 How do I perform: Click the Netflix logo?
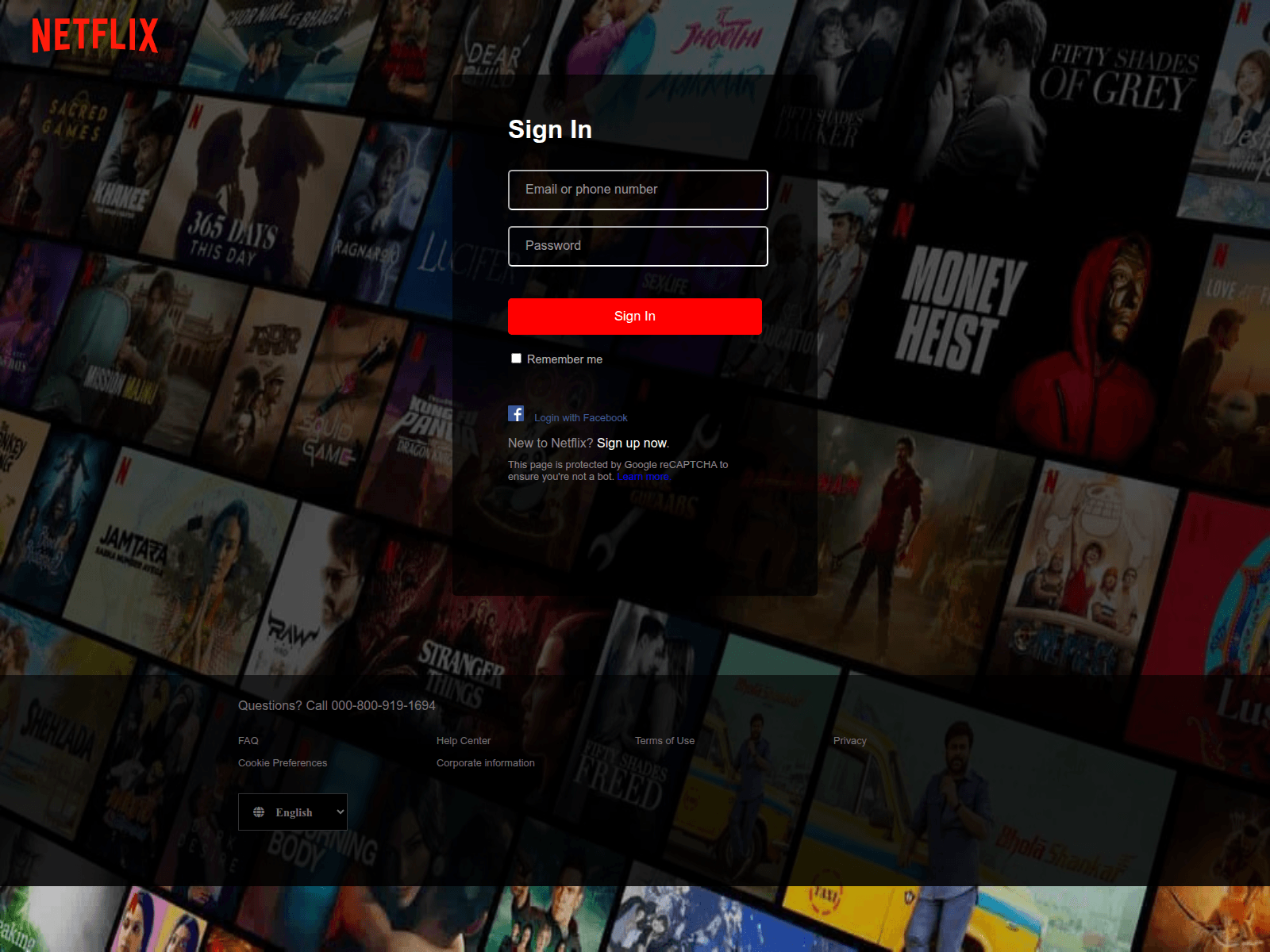pos(94,35)
